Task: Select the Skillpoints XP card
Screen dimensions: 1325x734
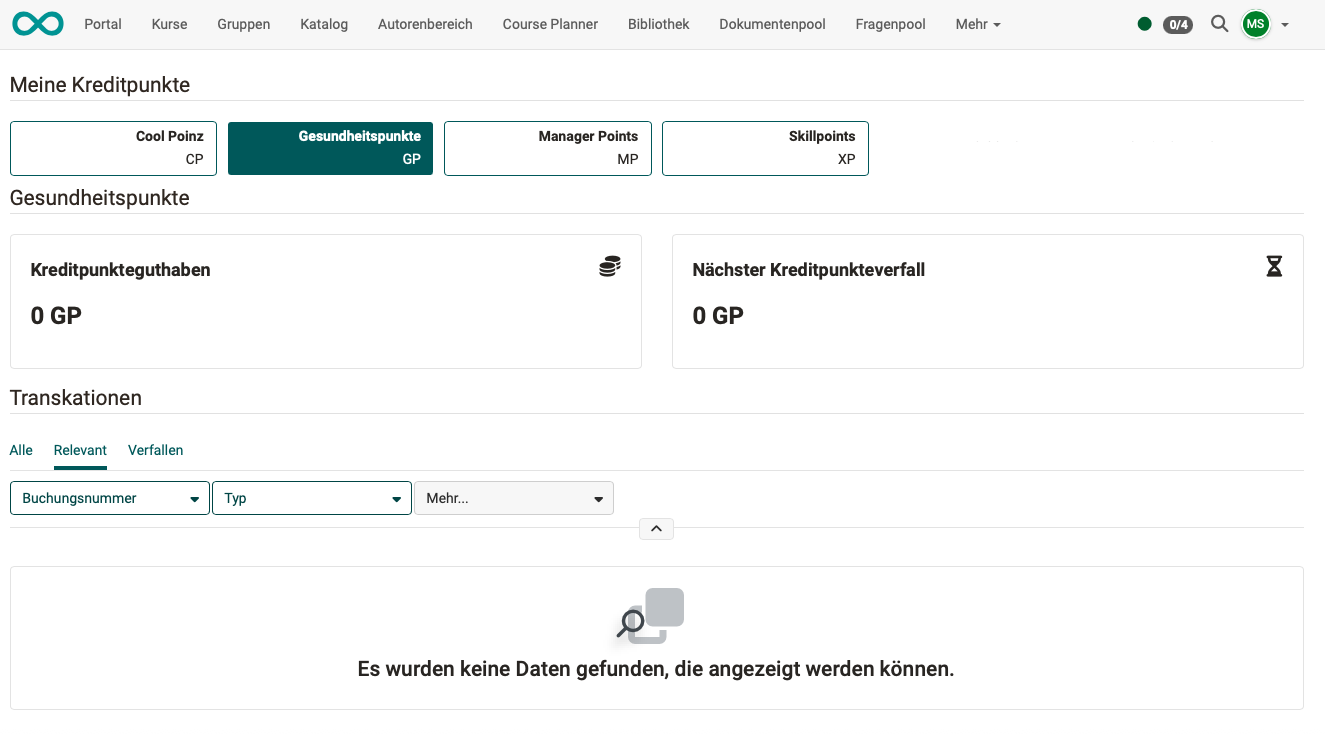Action: coord(765,147)
